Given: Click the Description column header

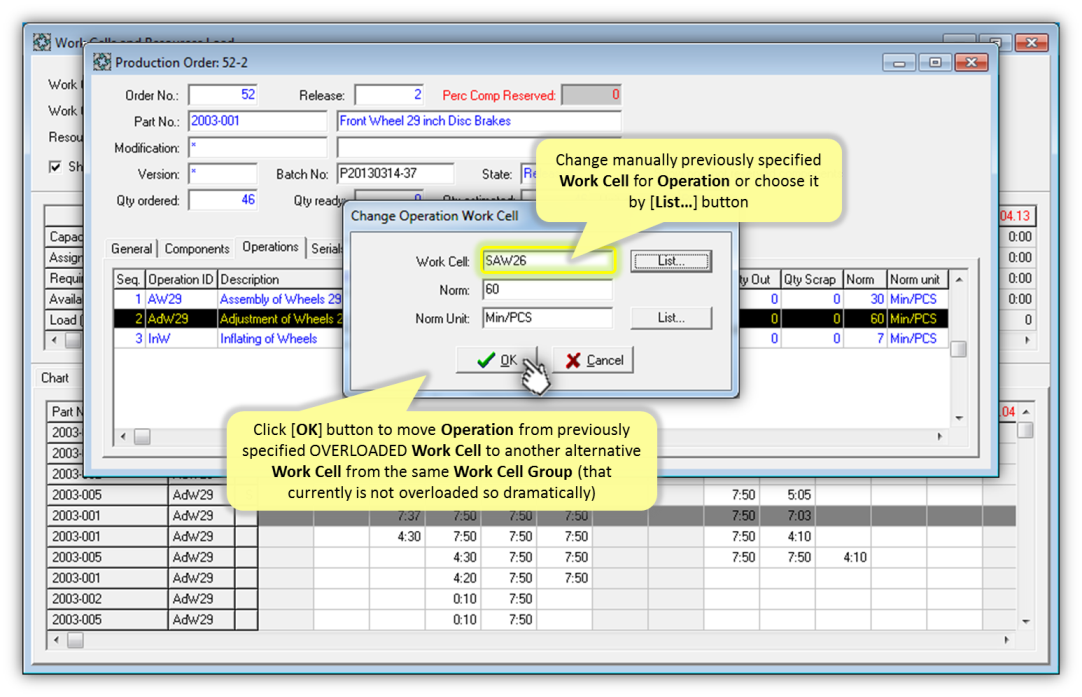Looking at the screenshot, I should (x=280, y=279).
